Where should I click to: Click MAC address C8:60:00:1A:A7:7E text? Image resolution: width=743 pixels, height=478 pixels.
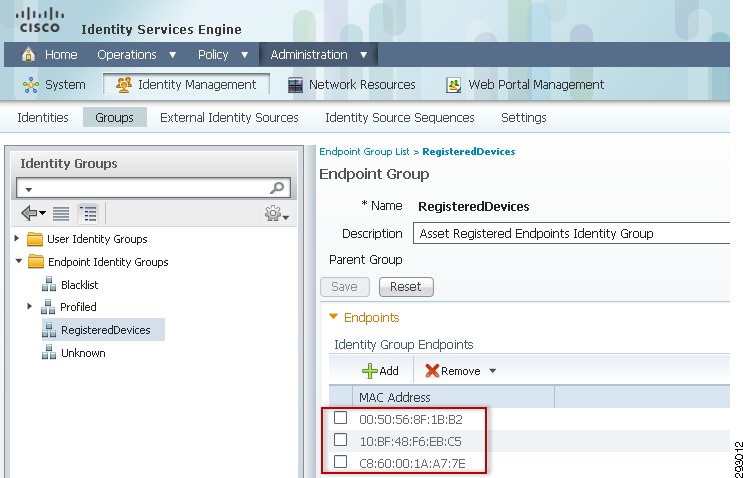click(x=412, y=463)
